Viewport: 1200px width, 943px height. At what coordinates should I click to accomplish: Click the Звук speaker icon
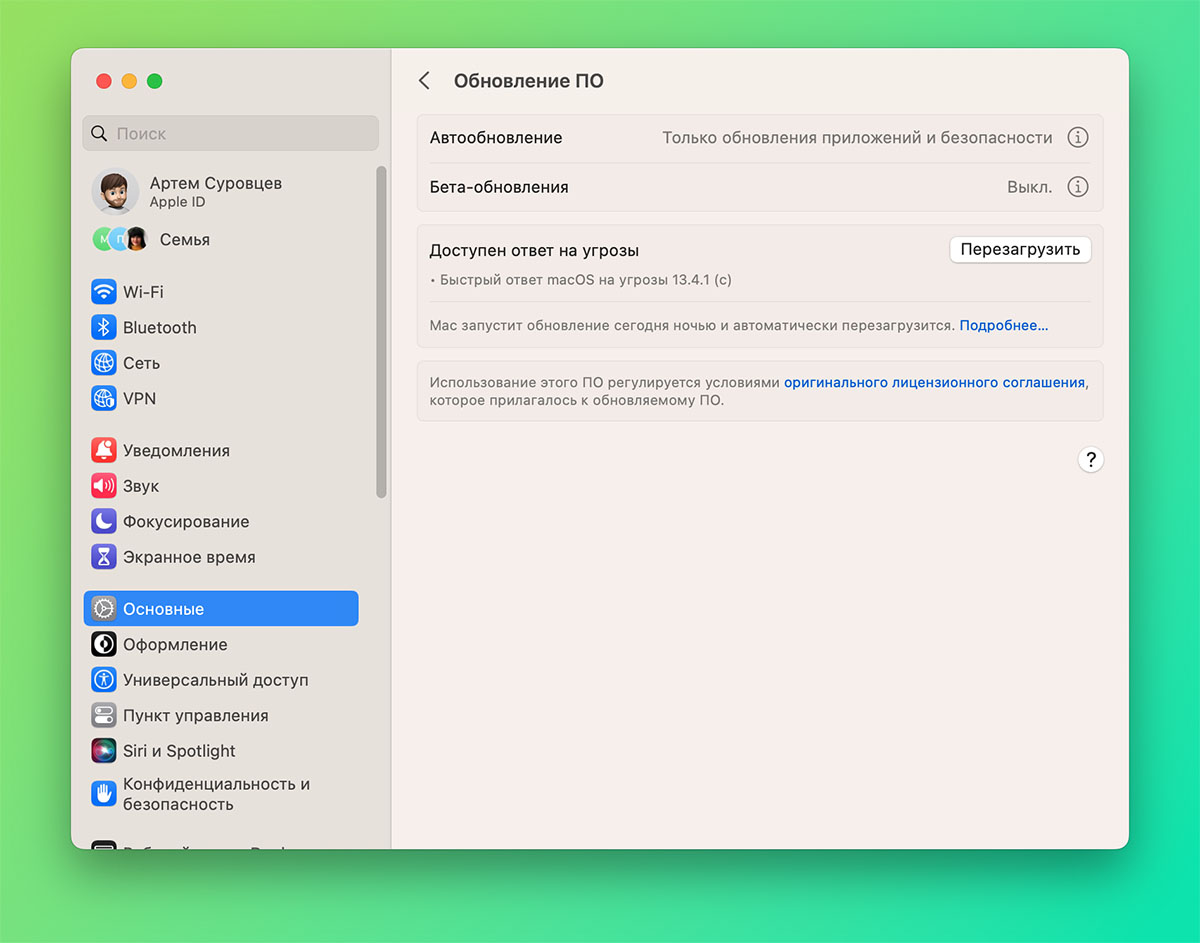point(104,486)
